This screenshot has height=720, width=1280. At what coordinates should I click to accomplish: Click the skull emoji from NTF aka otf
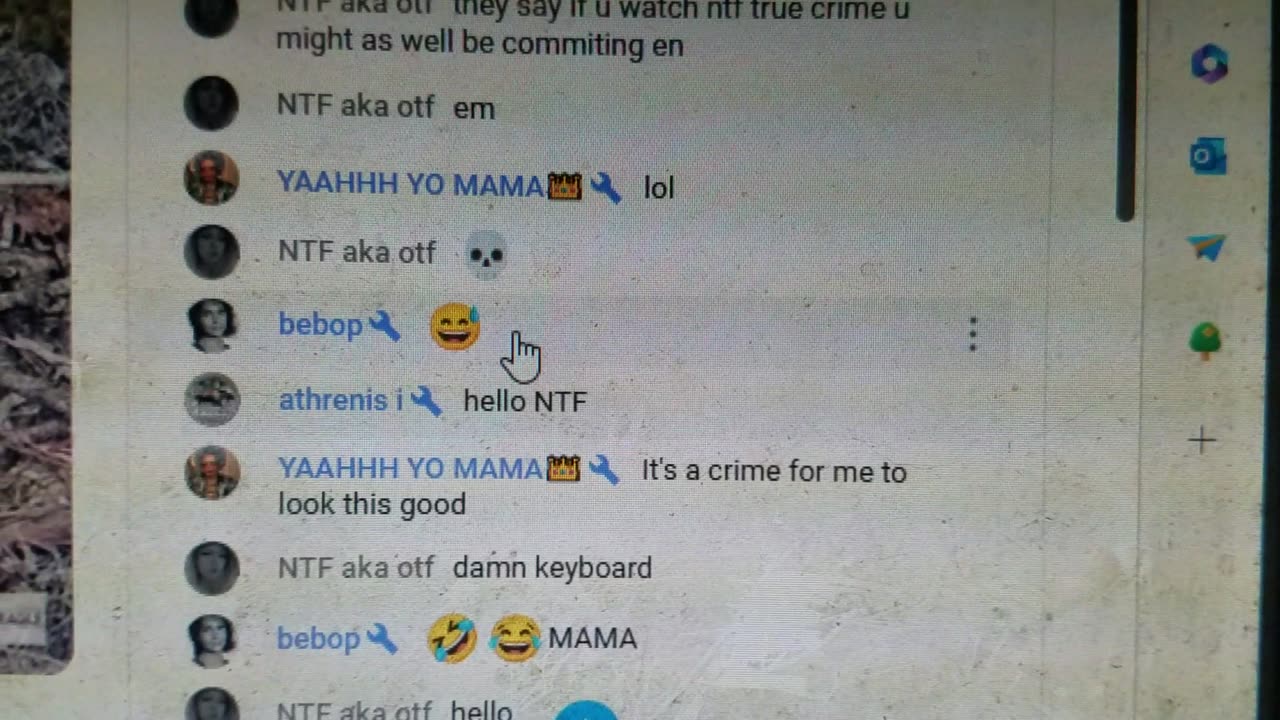486,253
